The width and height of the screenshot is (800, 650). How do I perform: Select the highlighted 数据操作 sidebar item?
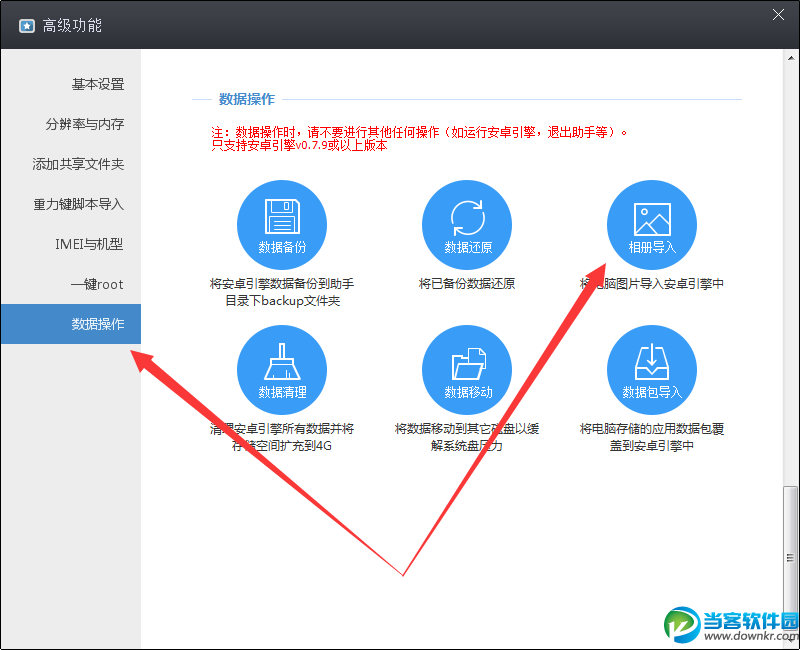click(x=71, y=324)
